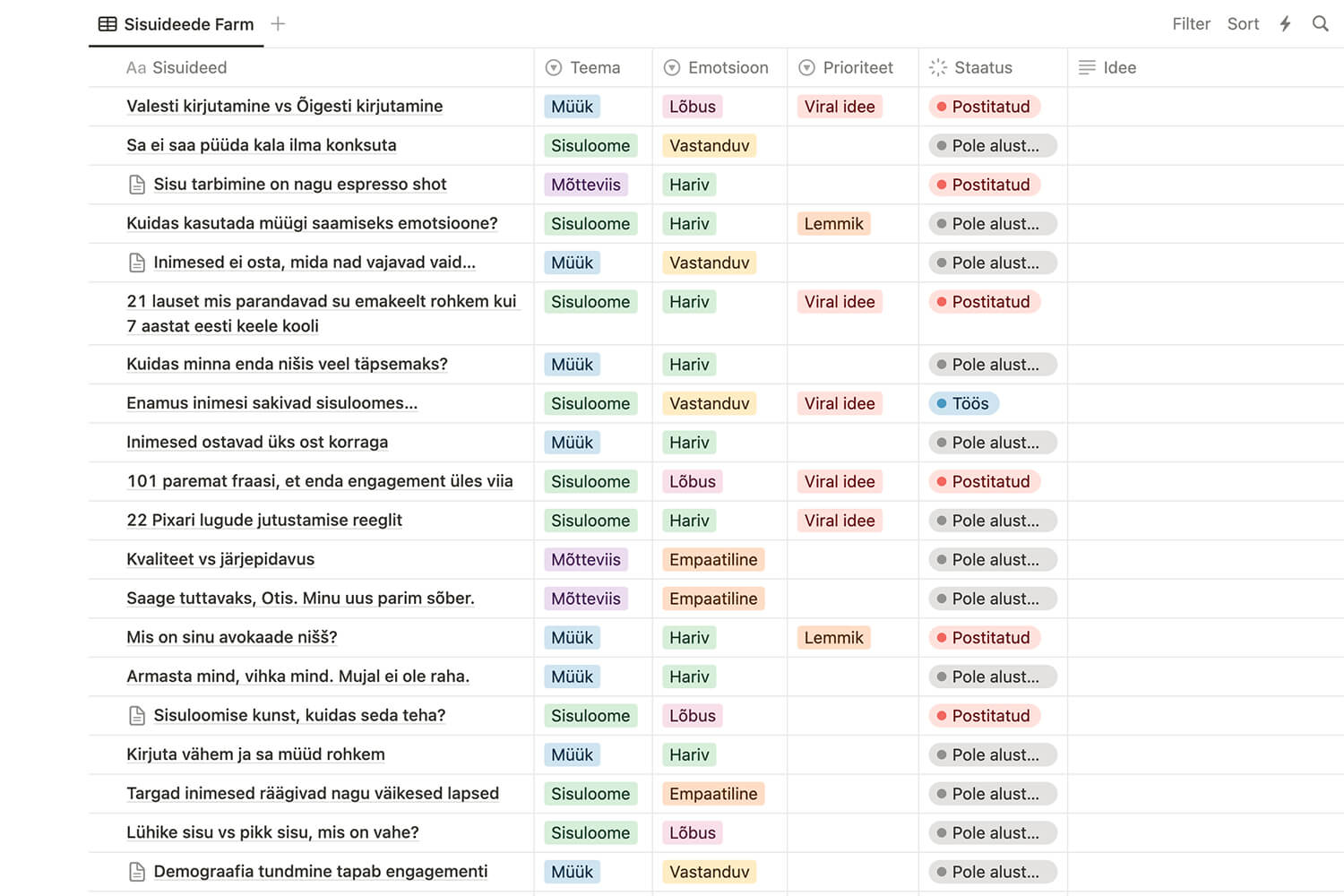Click Lõbus tag in Sisuloomise kunst row
The height and width of the screenshot is (896, 1344).
coord(693,716)
